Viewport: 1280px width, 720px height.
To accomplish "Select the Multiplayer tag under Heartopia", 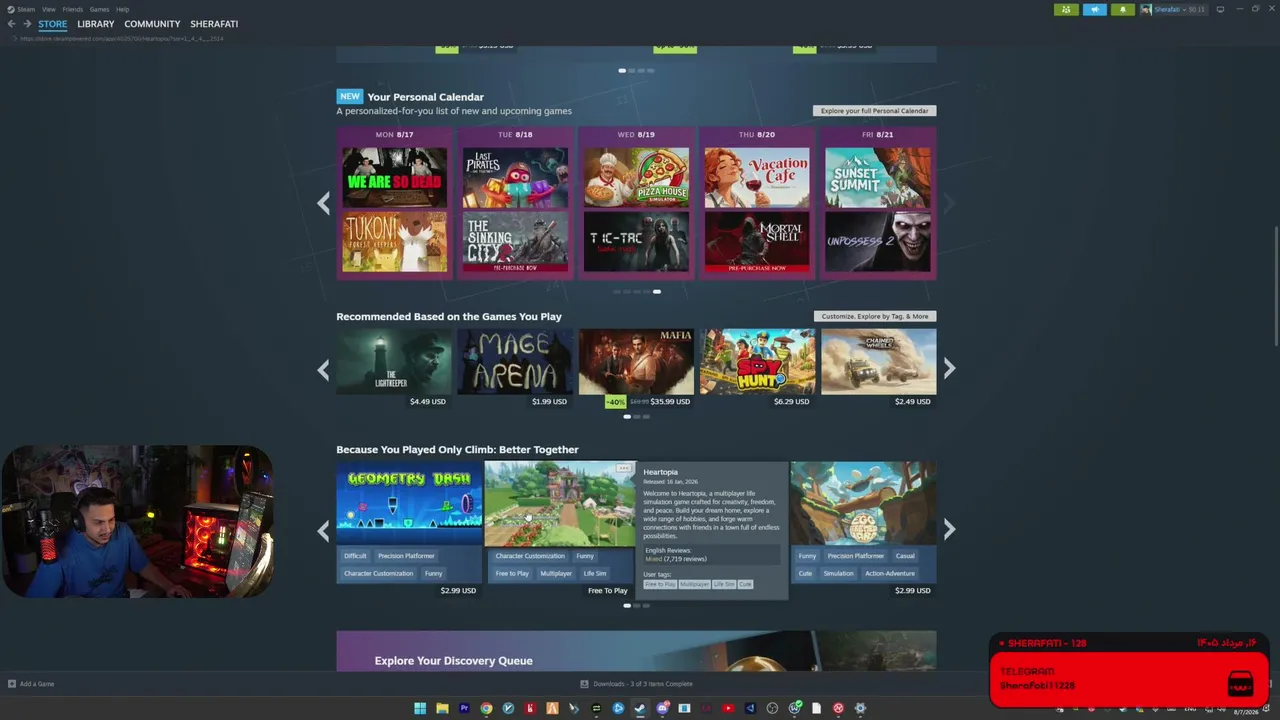I will (x=556, y=574).
